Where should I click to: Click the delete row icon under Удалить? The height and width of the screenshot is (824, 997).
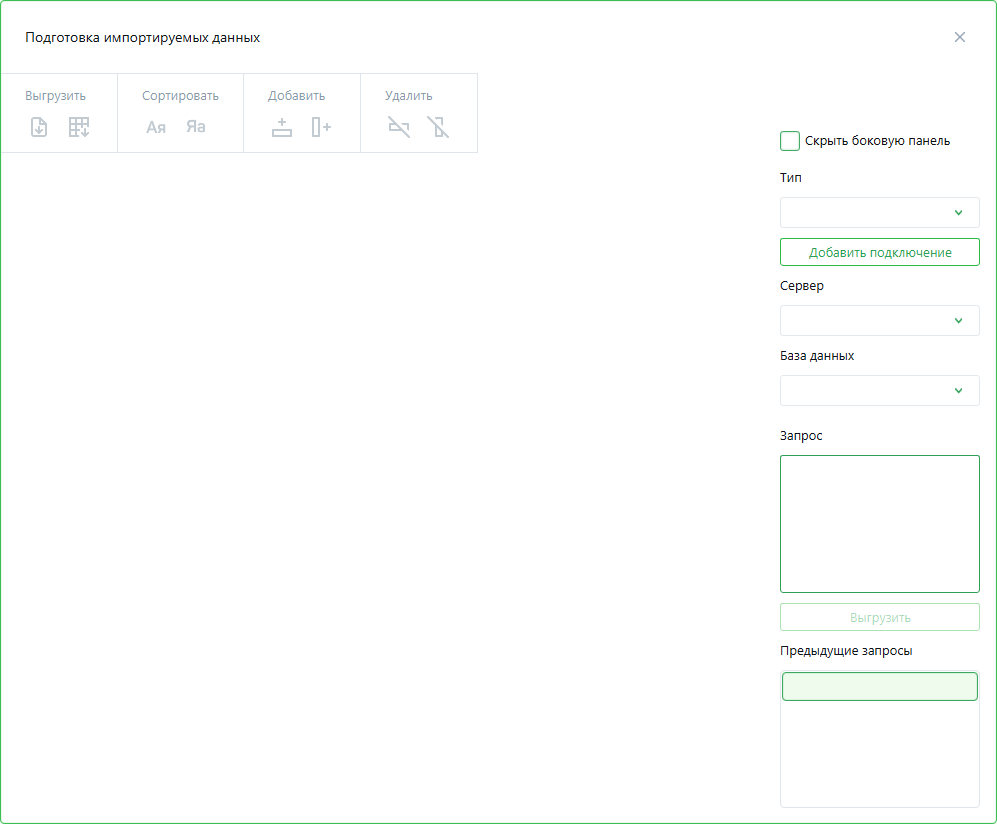pos(399,127)
